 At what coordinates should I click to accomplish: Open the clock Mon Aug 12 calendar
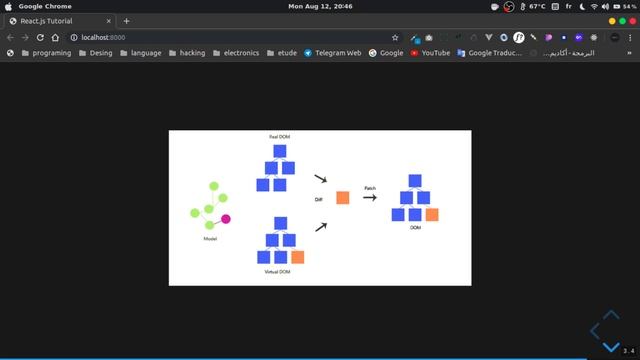[320, 7]
